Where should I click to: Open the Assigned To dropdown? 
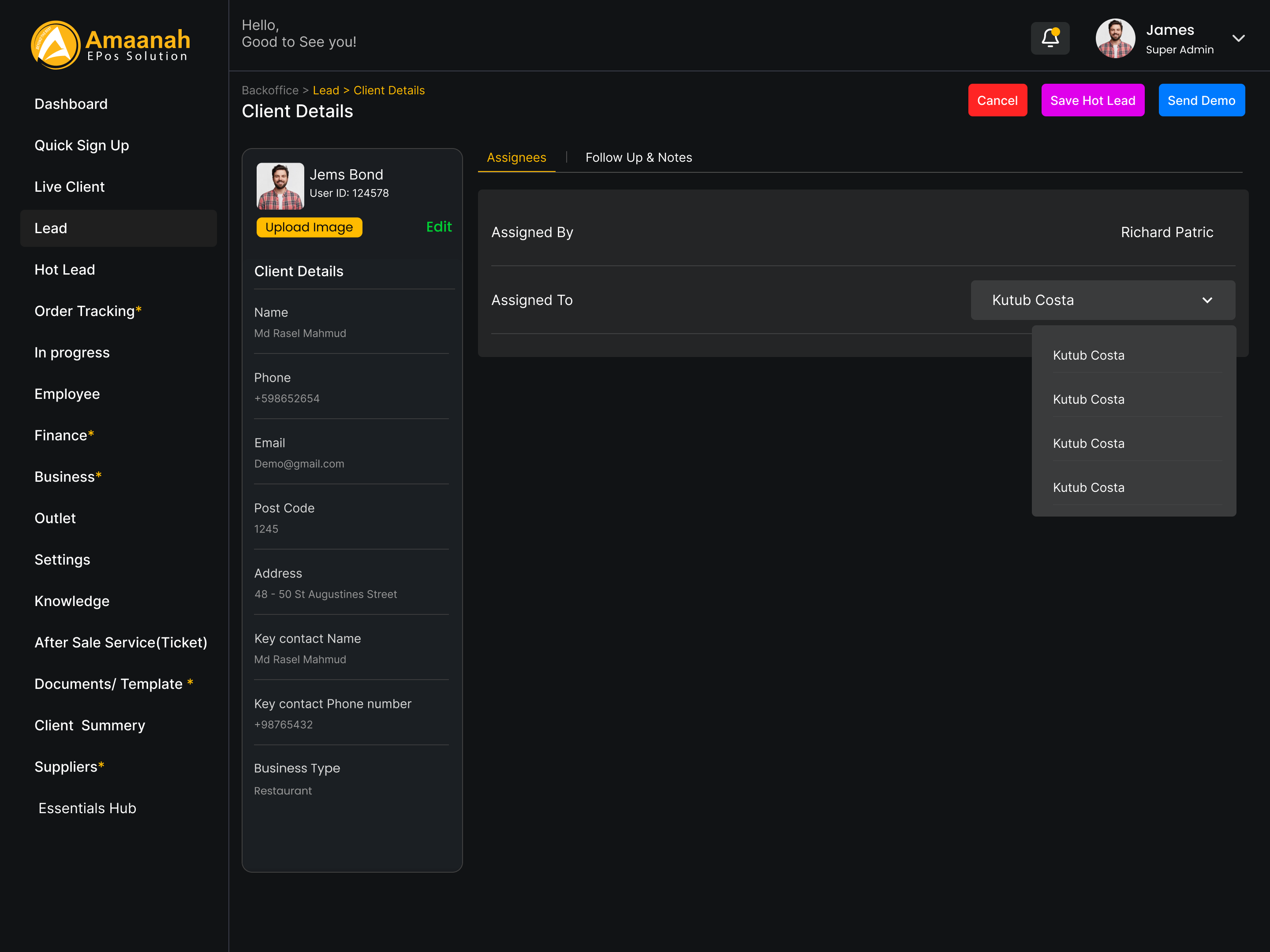[1102, 300]
